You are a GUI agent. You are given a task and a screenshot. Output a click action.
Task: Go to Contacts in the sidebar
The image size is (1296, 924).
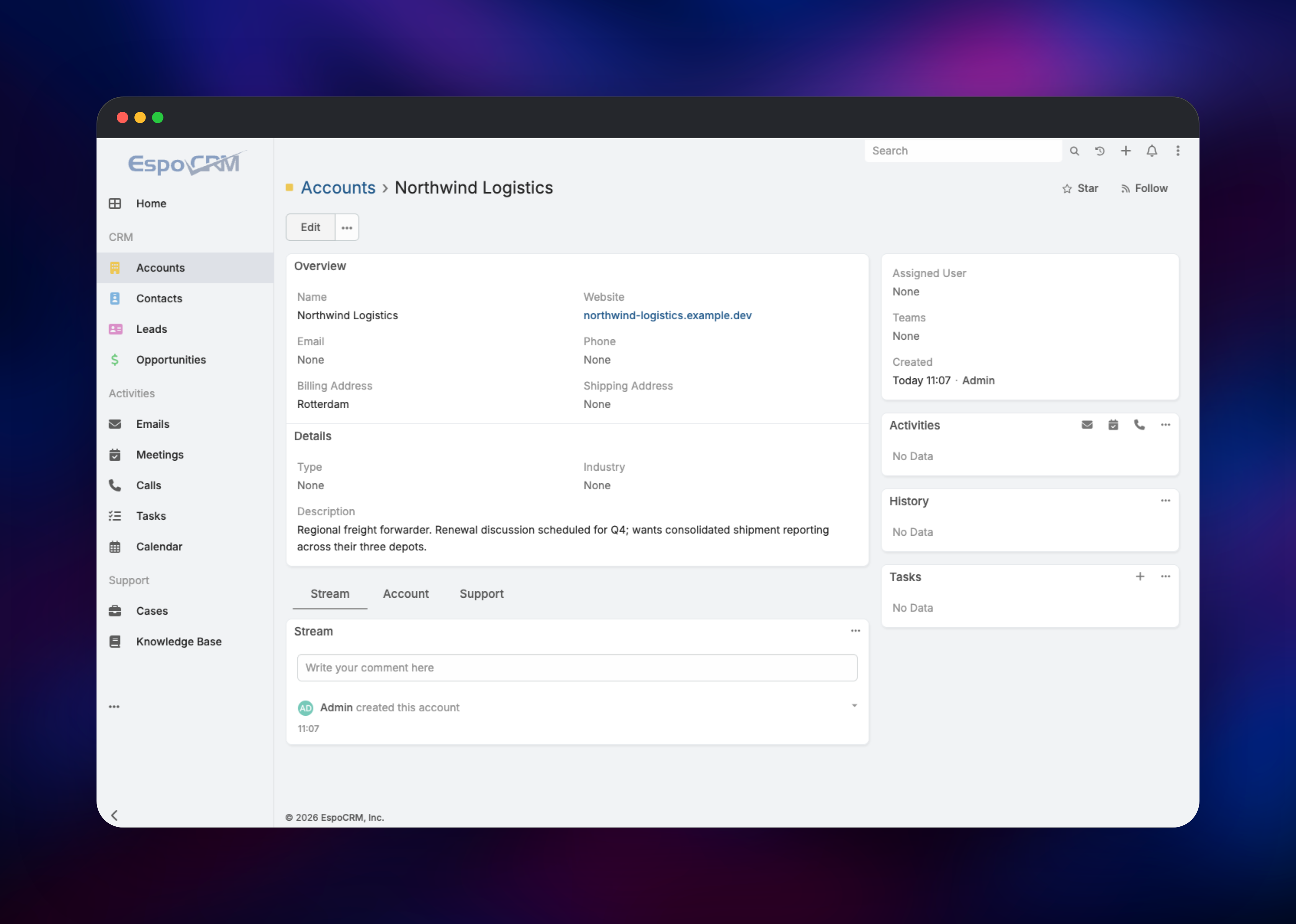tap(185, 299)
